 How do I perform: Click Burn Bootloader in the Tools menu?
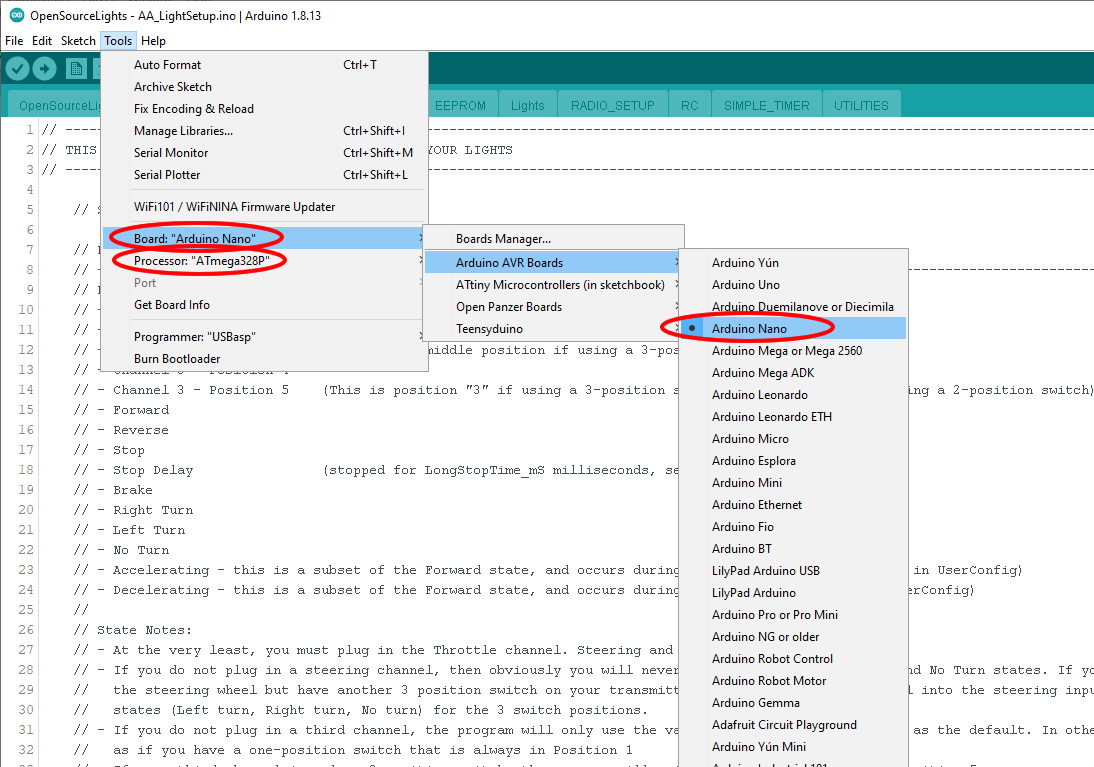177,359
